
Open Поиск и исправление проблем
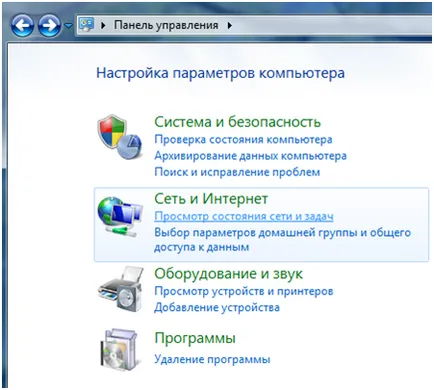237,172
